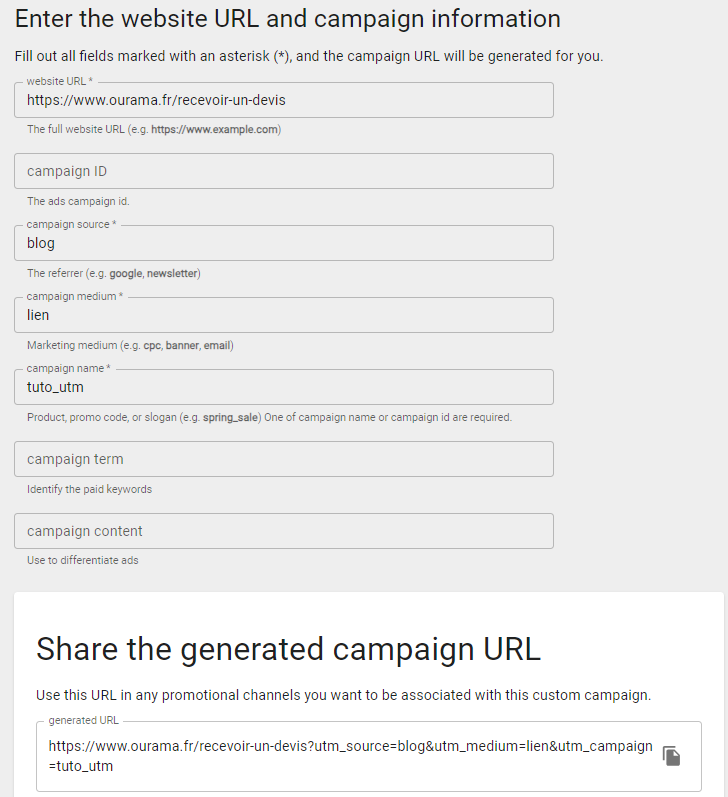
Task: Click the Marketing medium hint text
Action: 130,345
